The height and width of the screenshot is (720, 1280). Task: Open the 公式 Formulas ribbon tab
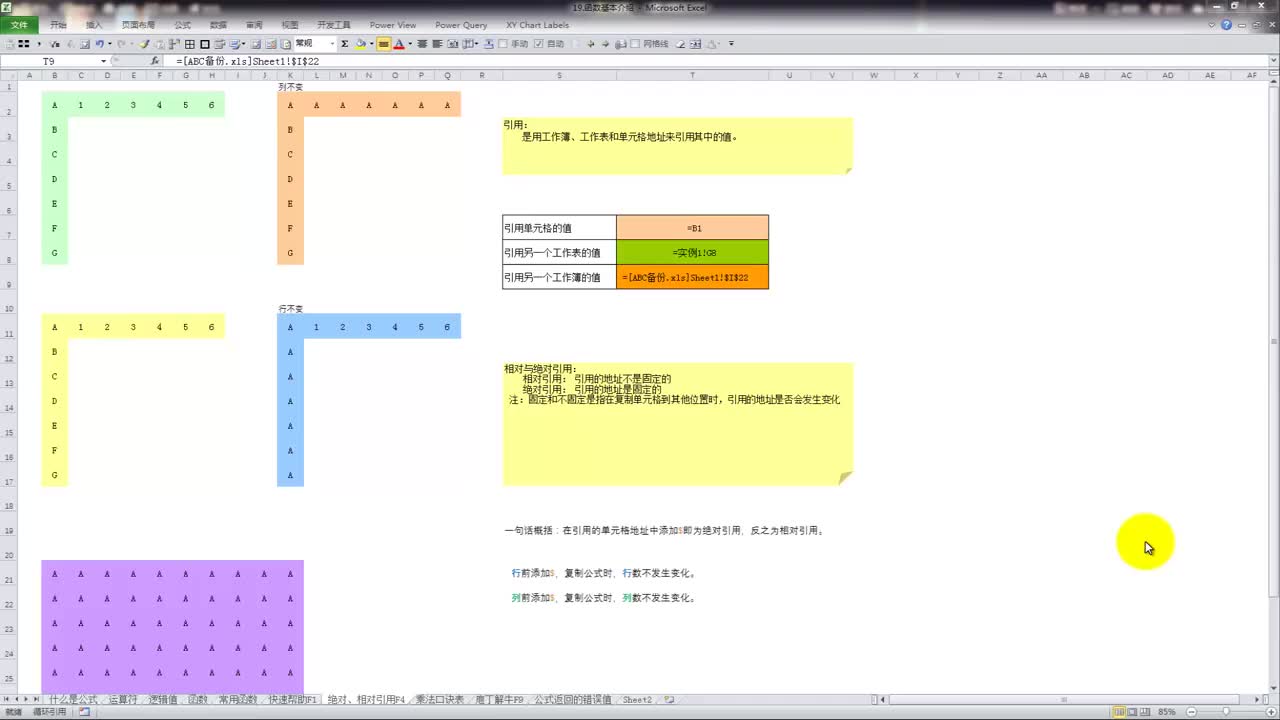[x=182, y=25]
